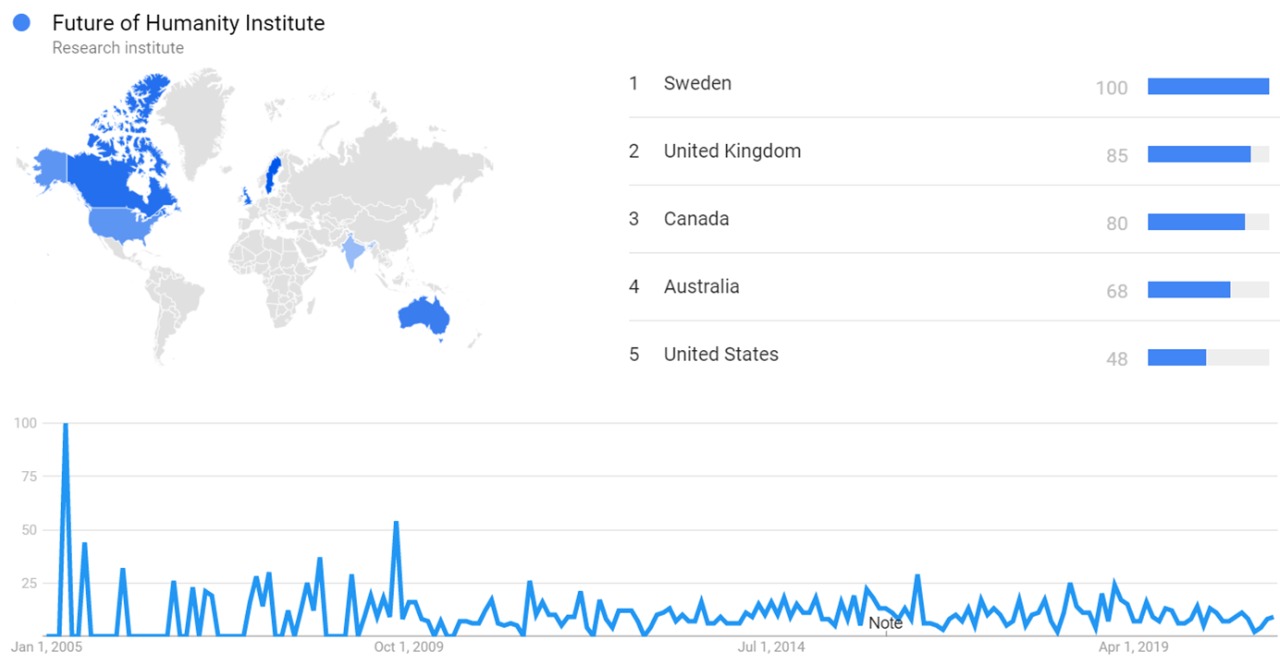This screenshot has height=664, width=1280.
Task: Click the Note marker on the timeline
Action: click(885, 623)
